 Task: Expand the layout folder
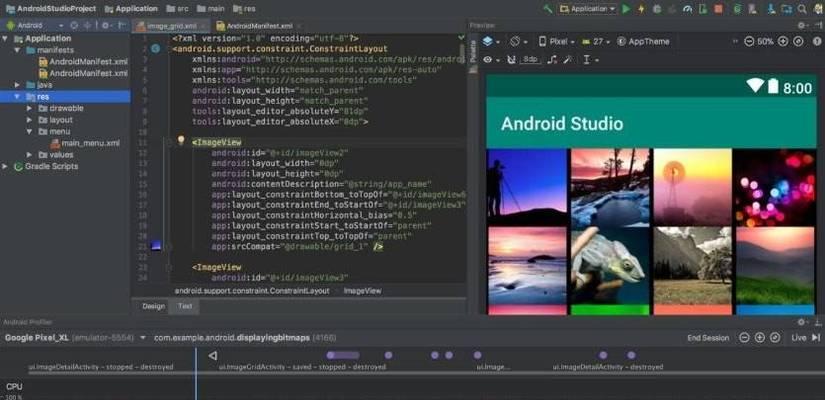[x=29, y=119]
